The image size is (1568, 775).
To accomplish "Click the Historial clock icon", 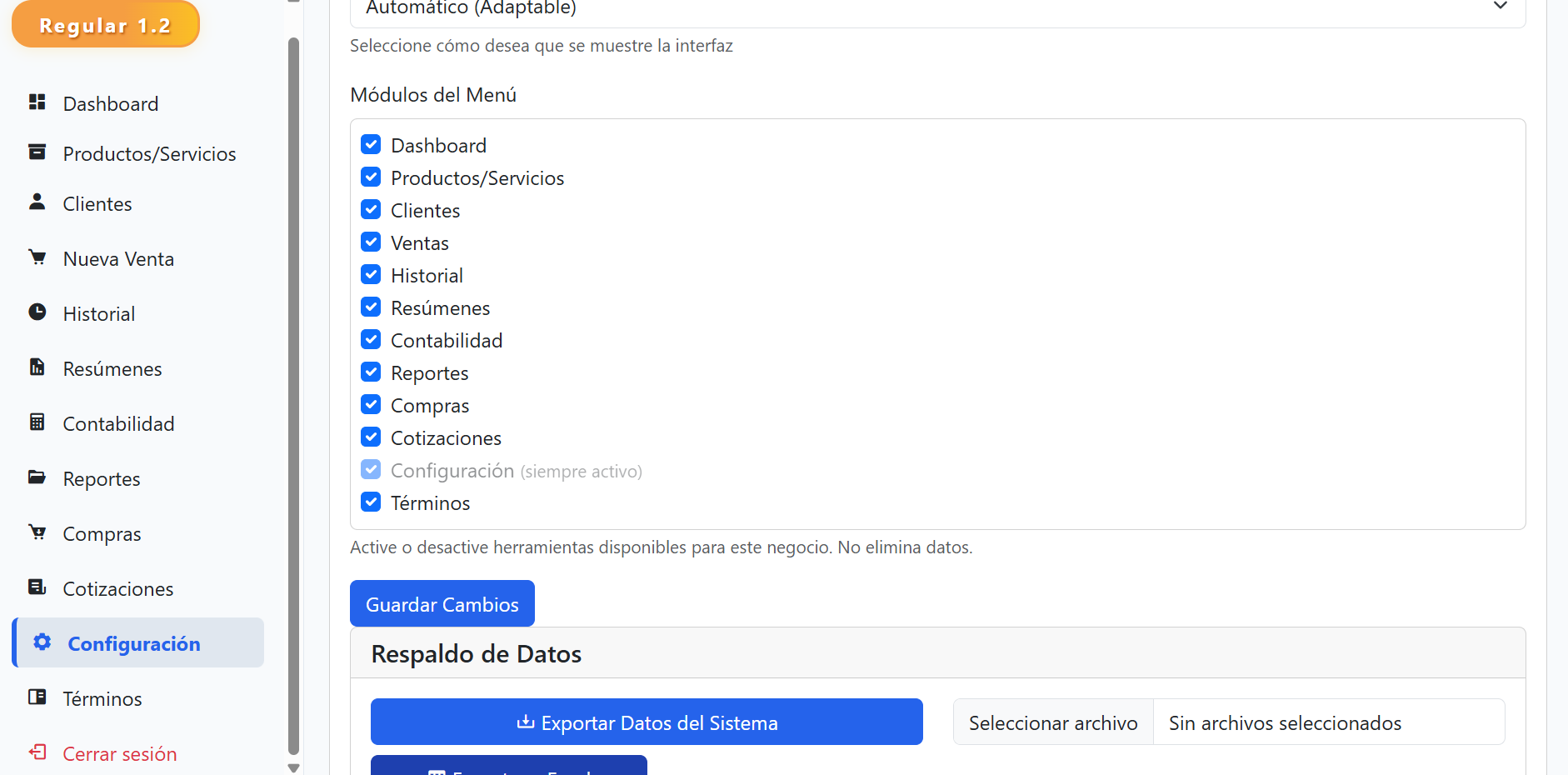I will click(x=37, y=312).
